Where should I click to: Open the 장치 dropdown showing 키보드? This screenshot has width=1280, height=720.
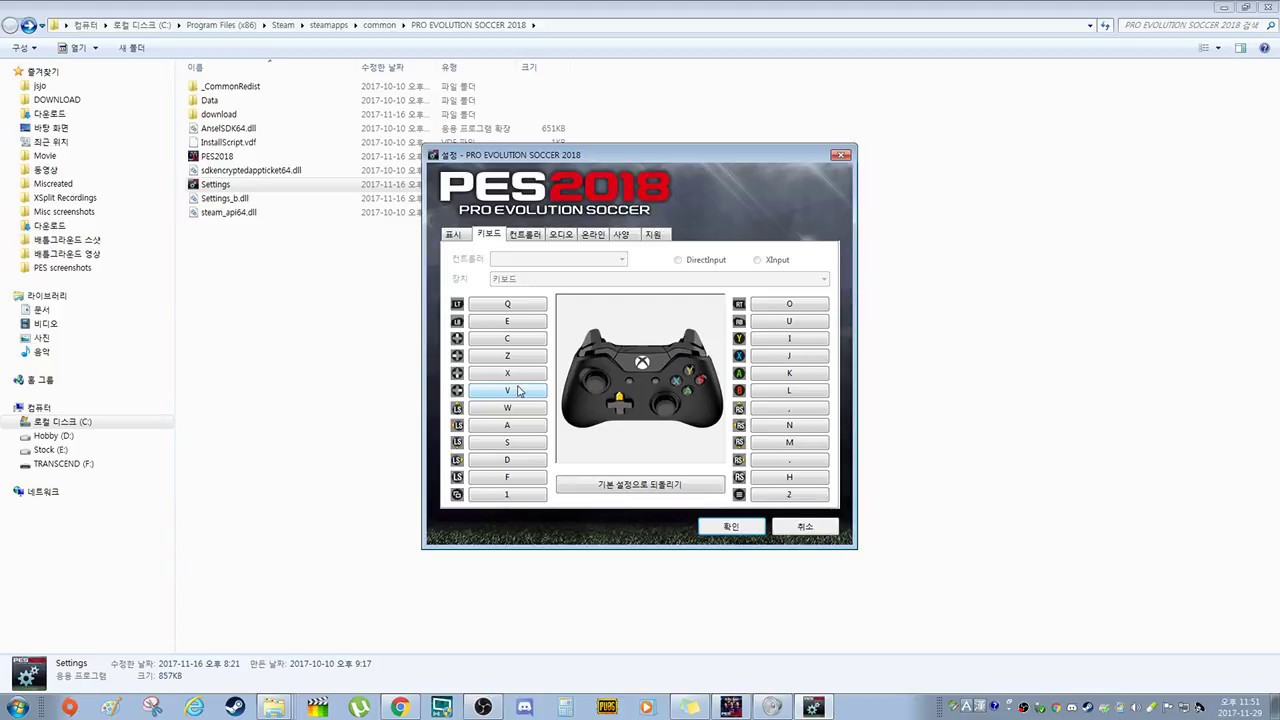(659, 279)
